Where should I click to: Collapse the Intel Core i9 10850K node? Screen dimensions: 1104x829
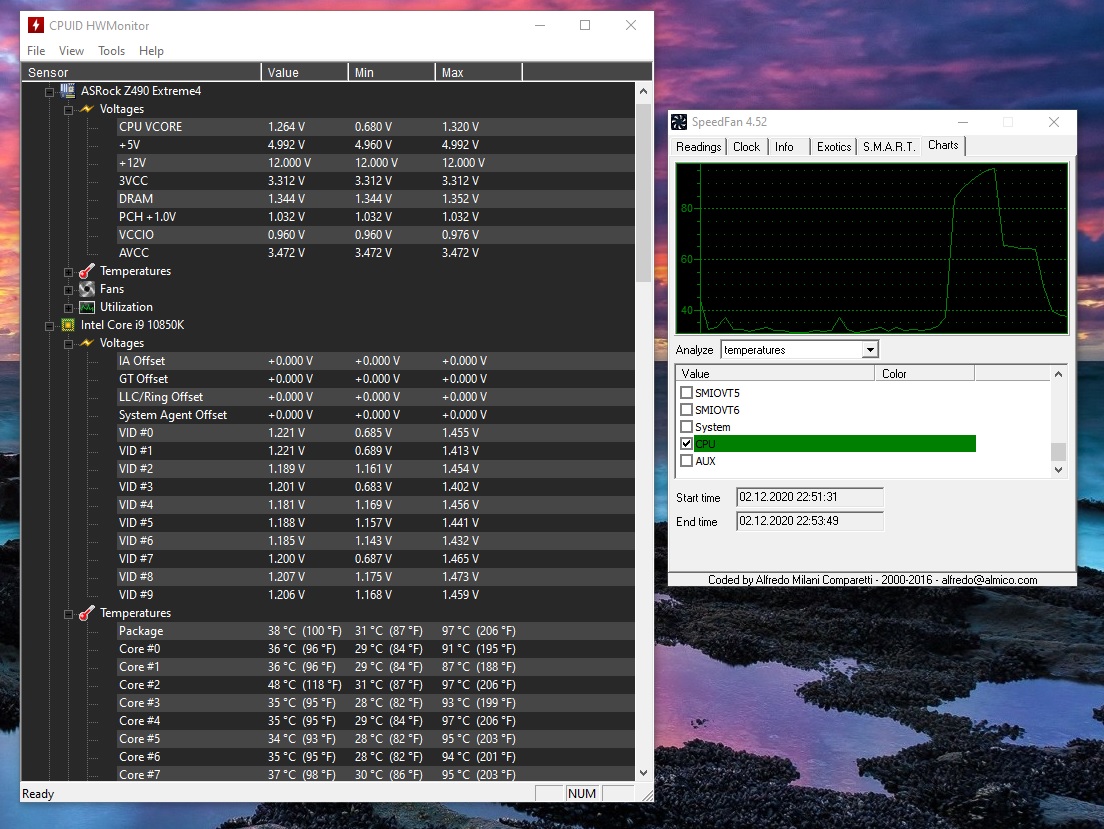click(x=49, y=326)
